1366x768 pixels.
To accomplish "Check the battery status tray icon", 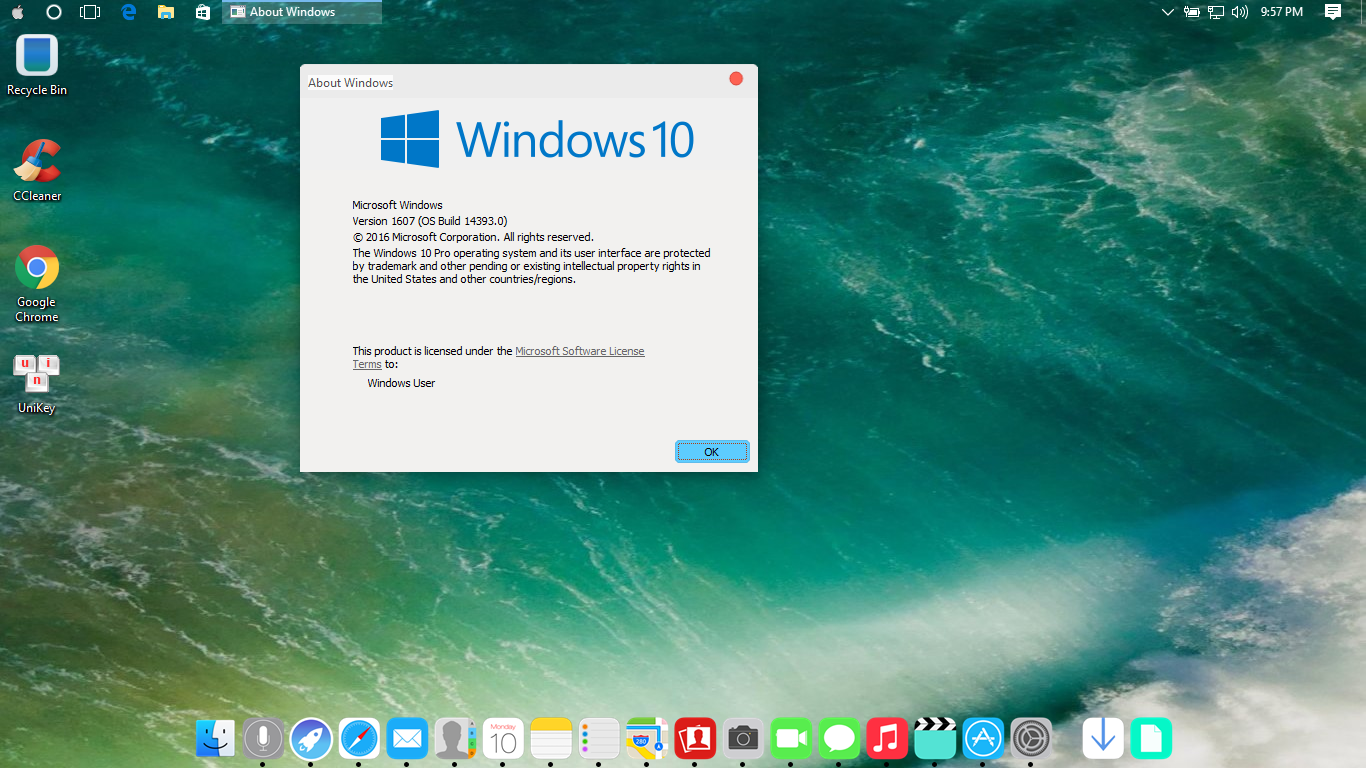I will 1192,12.
